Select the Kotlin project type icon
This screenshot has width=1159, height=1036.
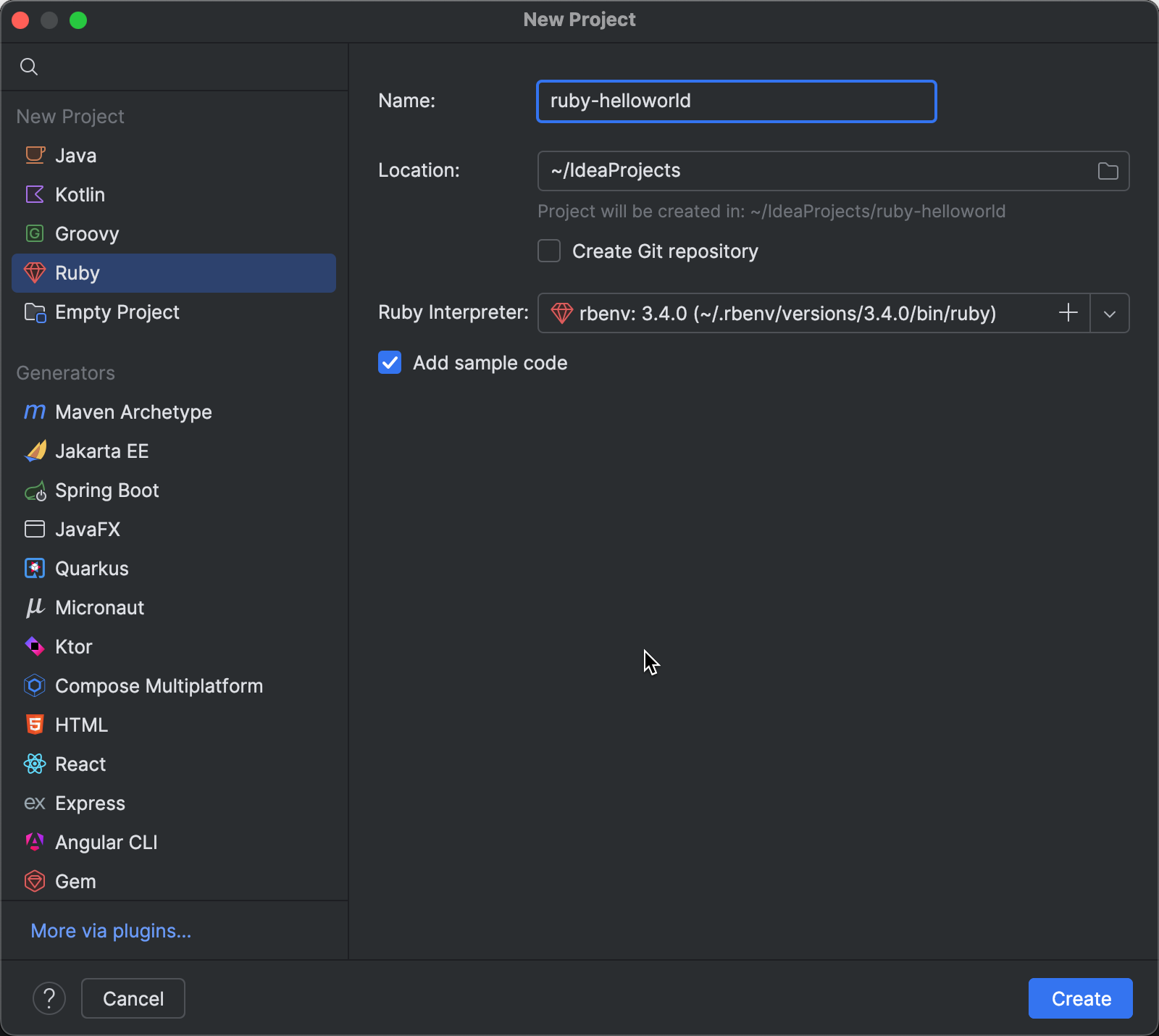(35, 194)
